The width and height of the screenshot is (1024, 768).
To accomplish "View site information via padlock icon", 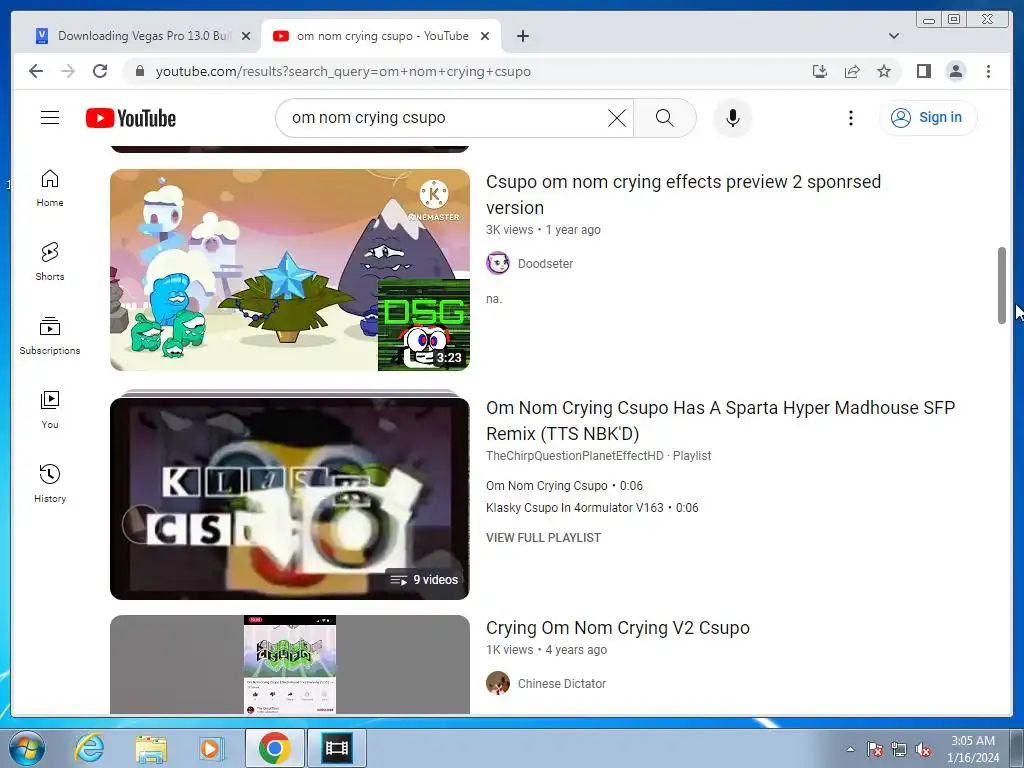I will click(140, 71).
